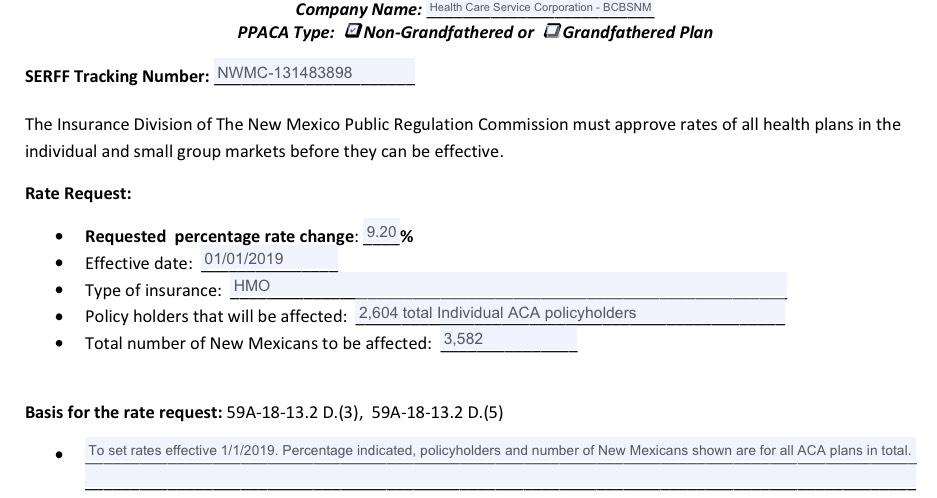Click the Type of insurance field showing HMO
Screen dimensions: 937x498
508,286
